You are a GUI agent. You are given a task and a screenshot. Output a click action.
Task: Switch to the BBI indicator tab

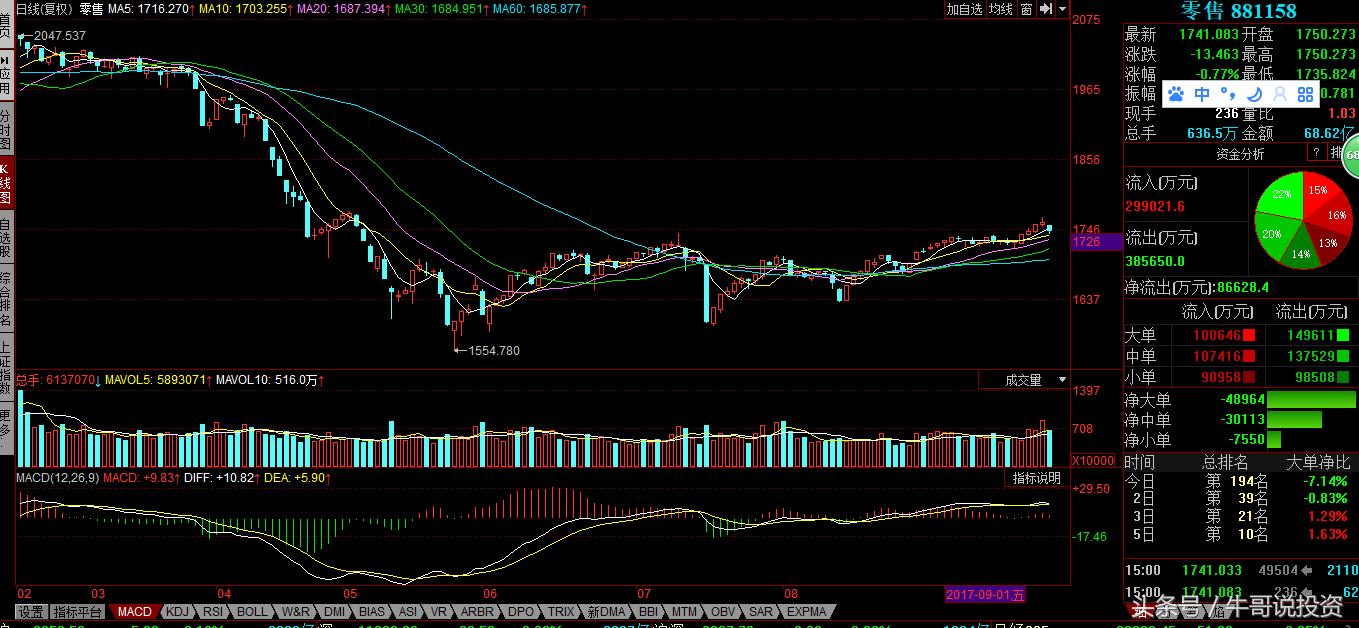tap(648, 611)
